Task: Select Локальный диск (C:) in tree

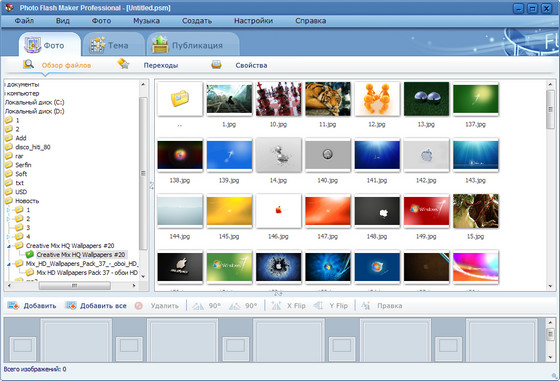Action: [x=34, y=102]
